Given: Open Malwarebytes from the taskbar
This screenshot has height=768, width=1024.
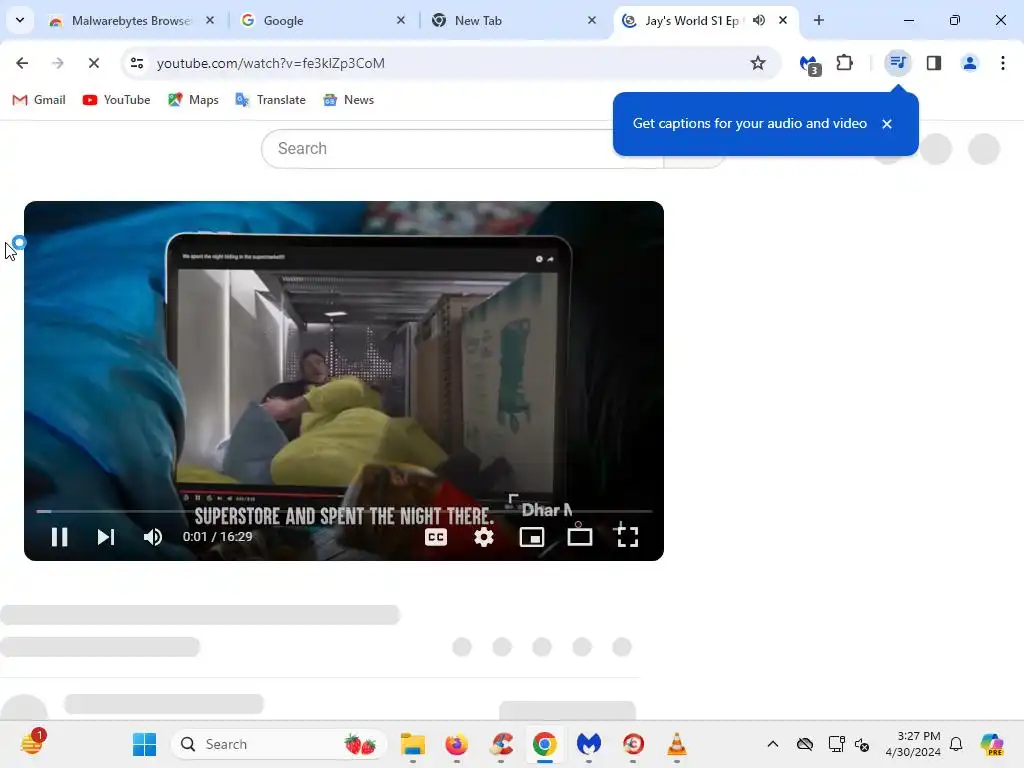Looking at the screenshot, I should coord(588,744).
